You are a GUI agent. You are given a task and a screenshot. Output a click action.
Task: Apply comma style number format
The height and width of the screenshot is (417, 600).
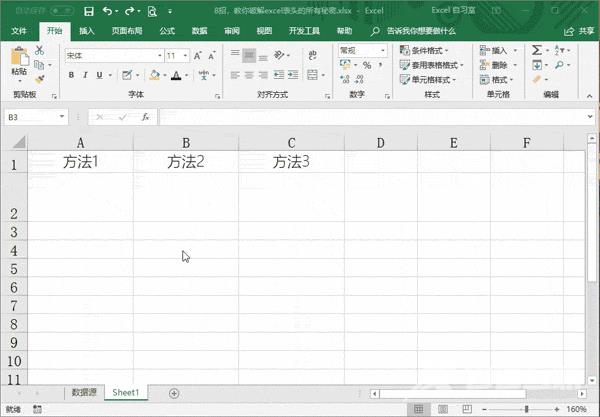(380, 65)
